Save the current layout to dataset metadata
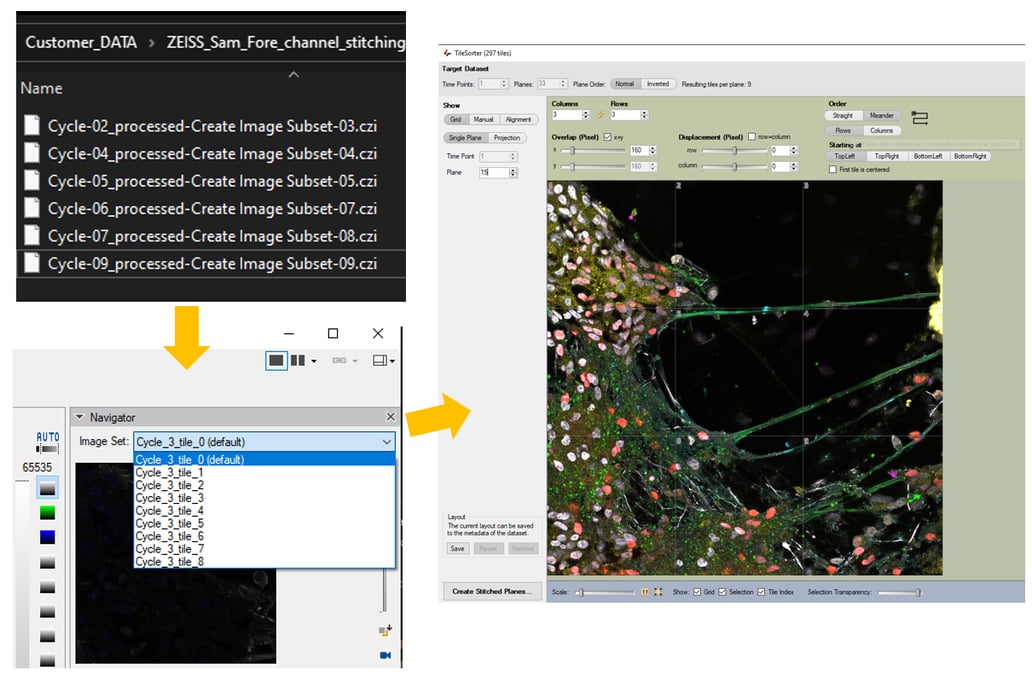This screenshot has height=676, width=1032. pos(456,548)
